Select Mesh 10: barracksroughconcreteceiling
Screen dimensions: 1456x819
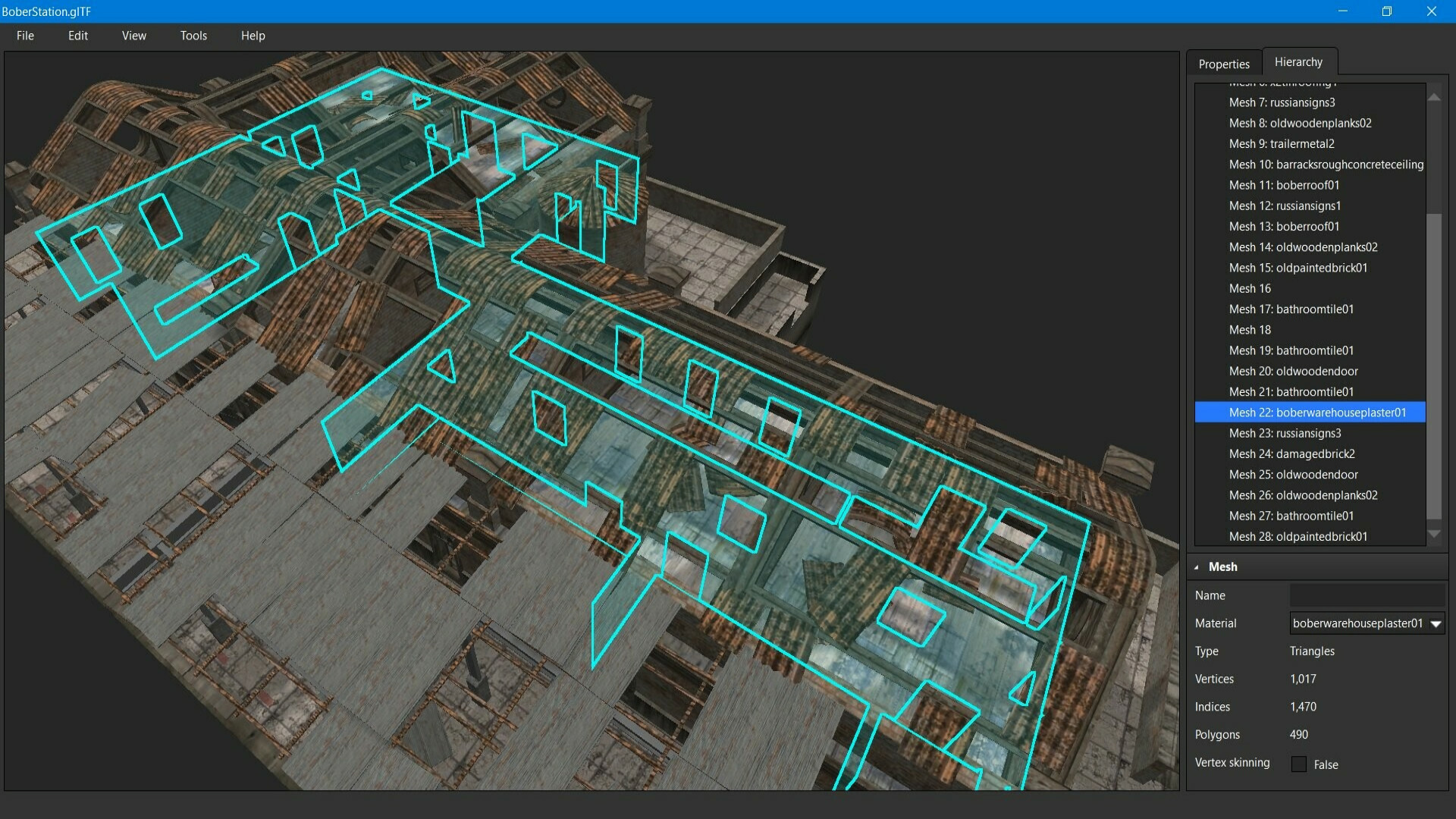click(1326, 164)
